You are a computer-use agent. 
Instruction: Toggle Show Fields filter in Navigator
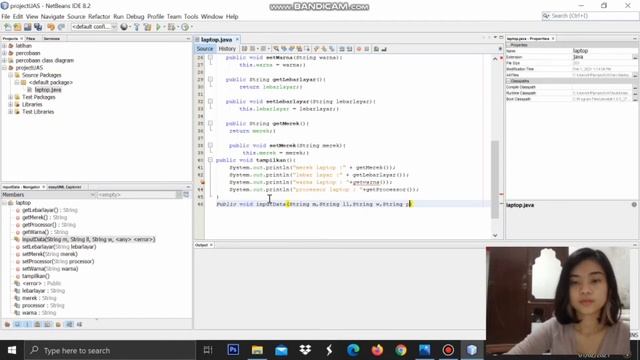[x=17, y=324]
